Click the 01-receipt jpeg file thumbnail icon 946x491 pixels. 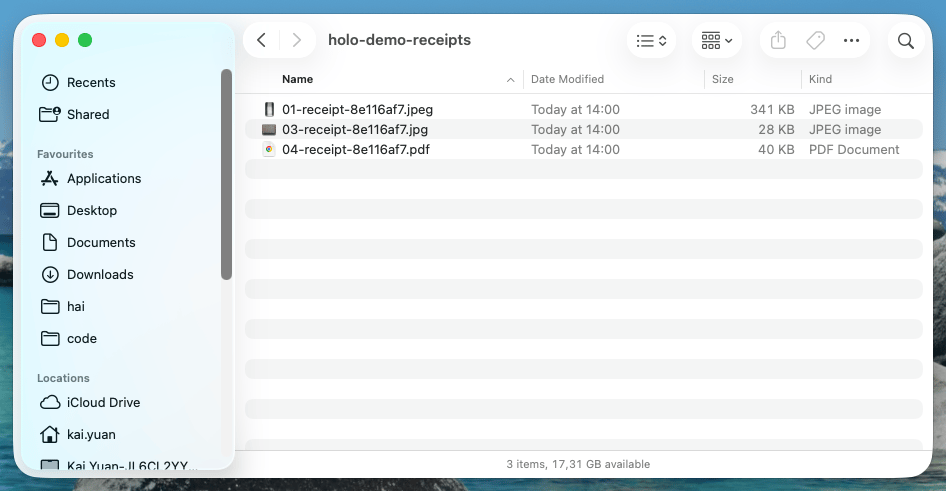click(269, 109)
